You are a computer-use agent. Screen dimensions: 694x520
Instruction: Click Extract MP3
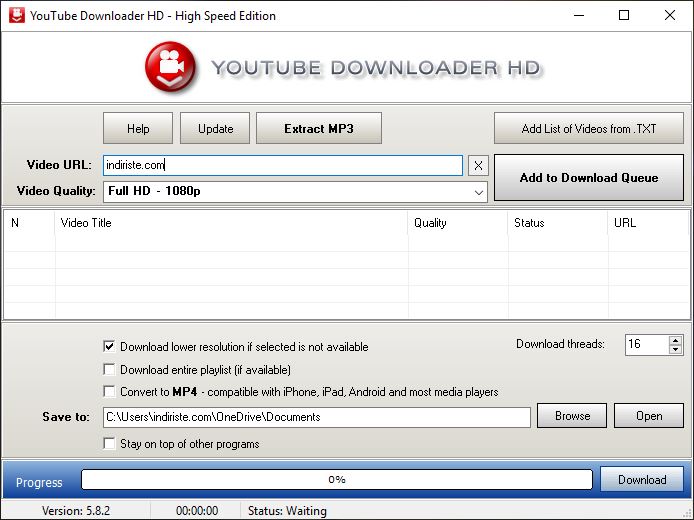tap(319, 128)
